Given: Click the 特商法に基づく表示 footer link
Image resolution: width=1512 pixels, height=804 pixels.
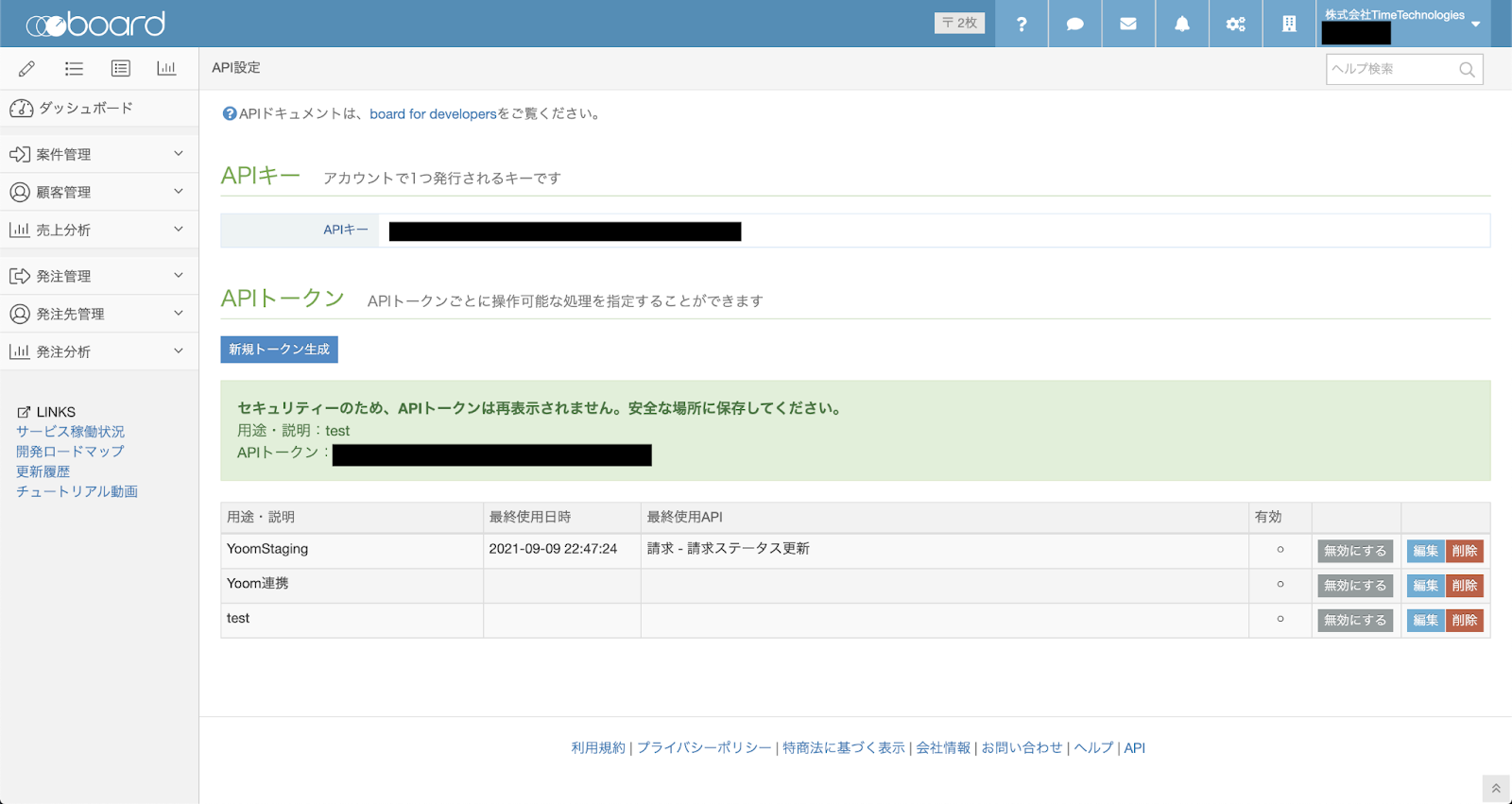Looking at the screenshot, I should [x=844, y=747].
